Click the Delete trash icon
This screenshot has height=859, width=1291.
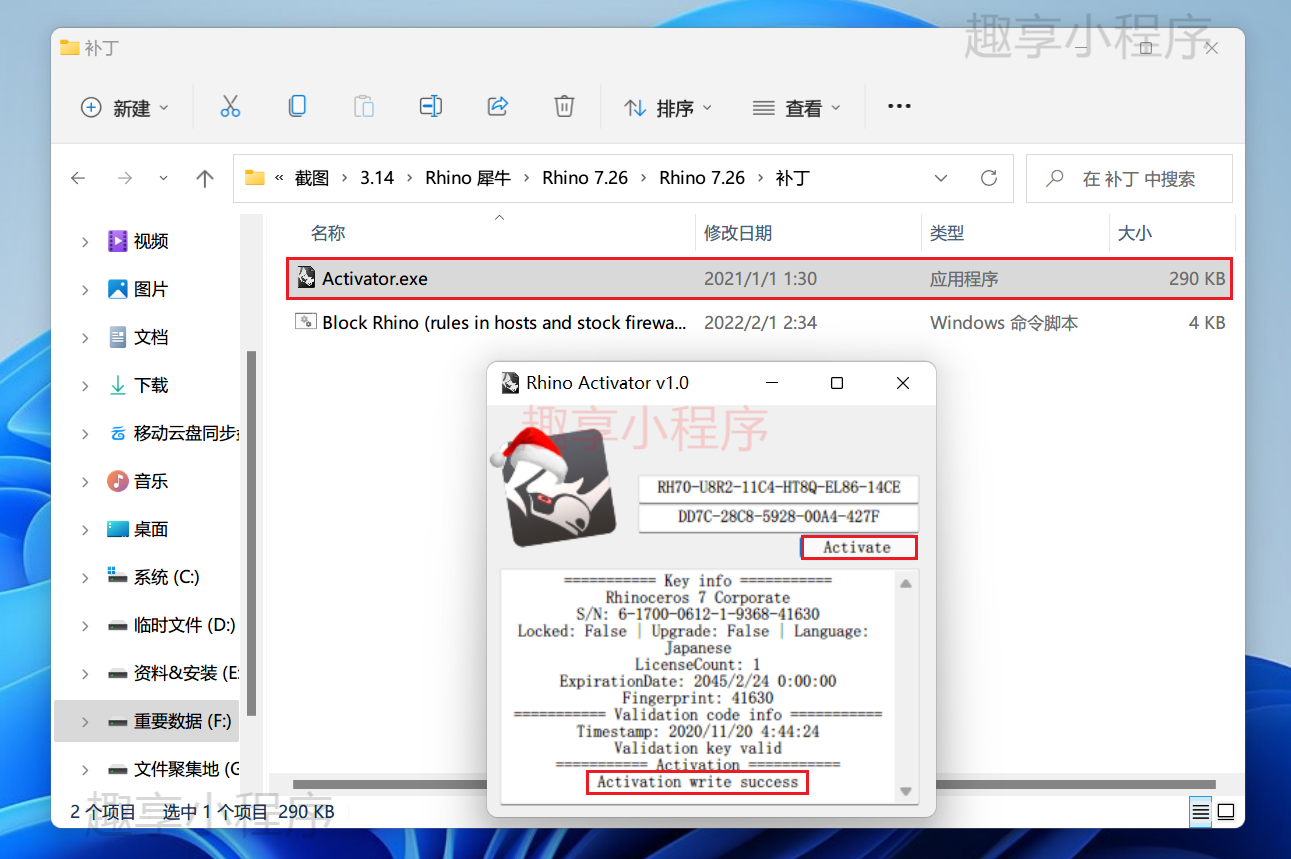coord(564,107)
